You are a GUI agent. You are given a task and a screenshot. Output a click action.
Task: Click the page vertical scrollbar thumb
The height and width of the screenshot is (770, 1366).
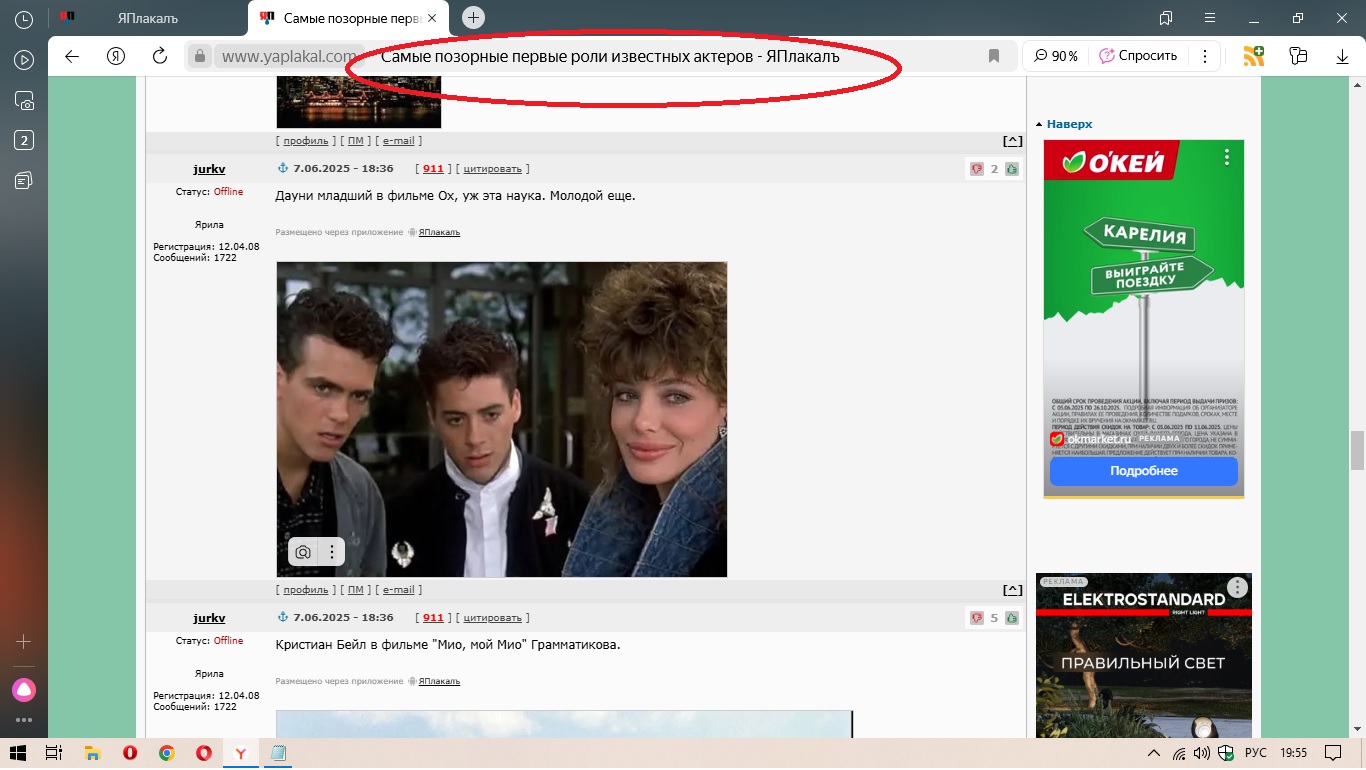point(1357,450)
